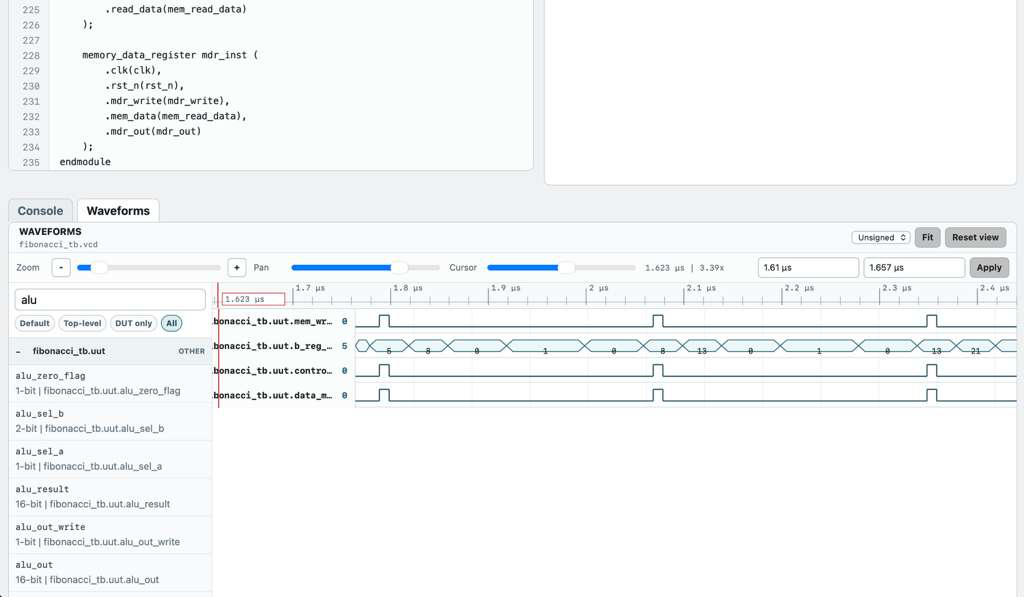The height and width of the screenshot is (597, 1024).
Task: Click the Fit button
Action: pyautogui.click(x=927, y=238)
